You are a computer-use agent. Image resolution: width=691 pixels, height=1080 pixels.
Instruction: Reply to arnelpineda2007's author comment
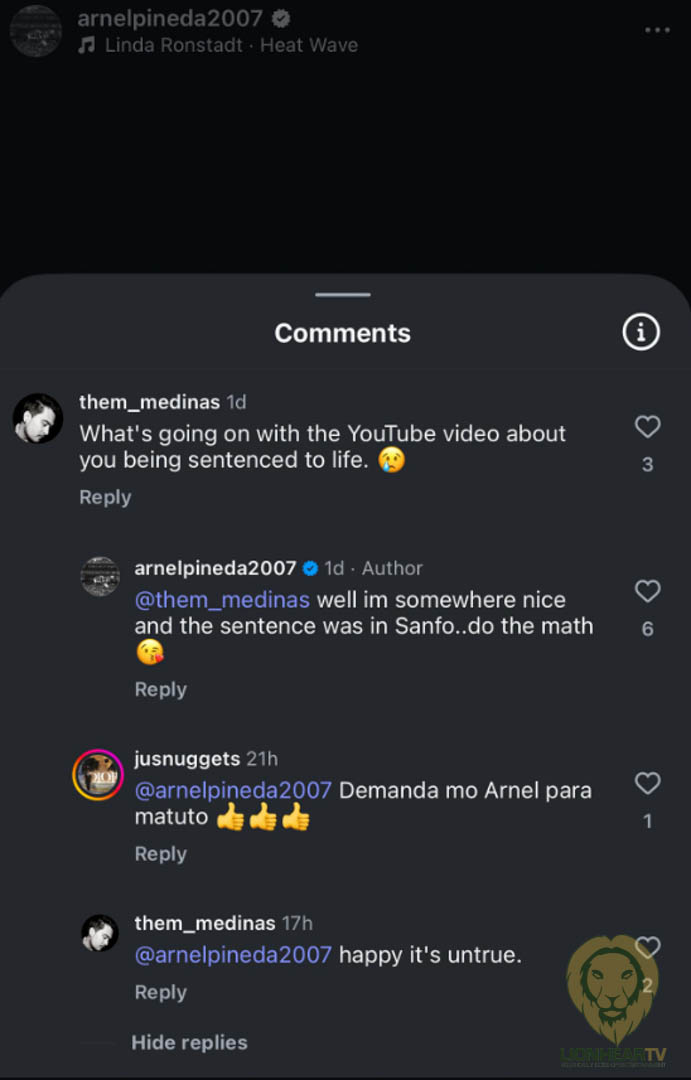click(x=161, y=689)
